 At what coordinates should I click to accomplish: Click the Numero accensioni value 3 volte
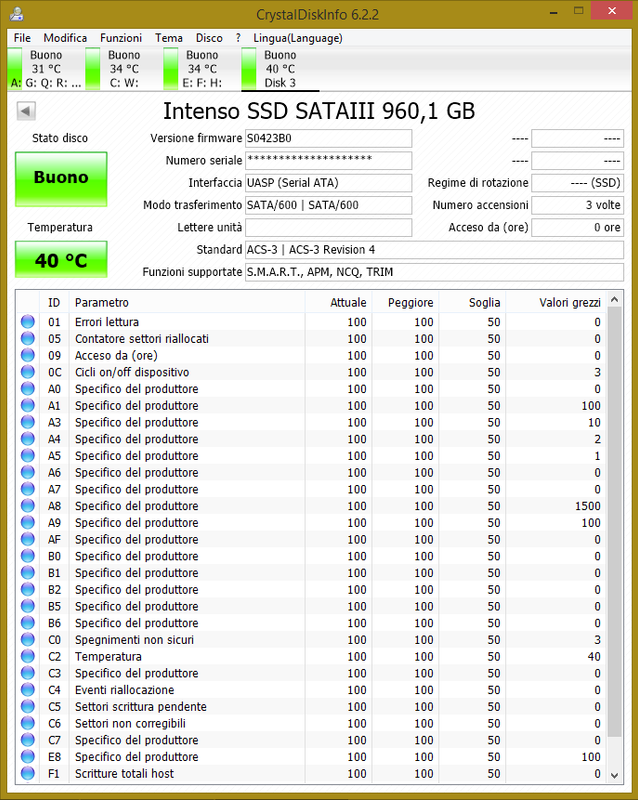pyautogui.click(x=577, y=205)
